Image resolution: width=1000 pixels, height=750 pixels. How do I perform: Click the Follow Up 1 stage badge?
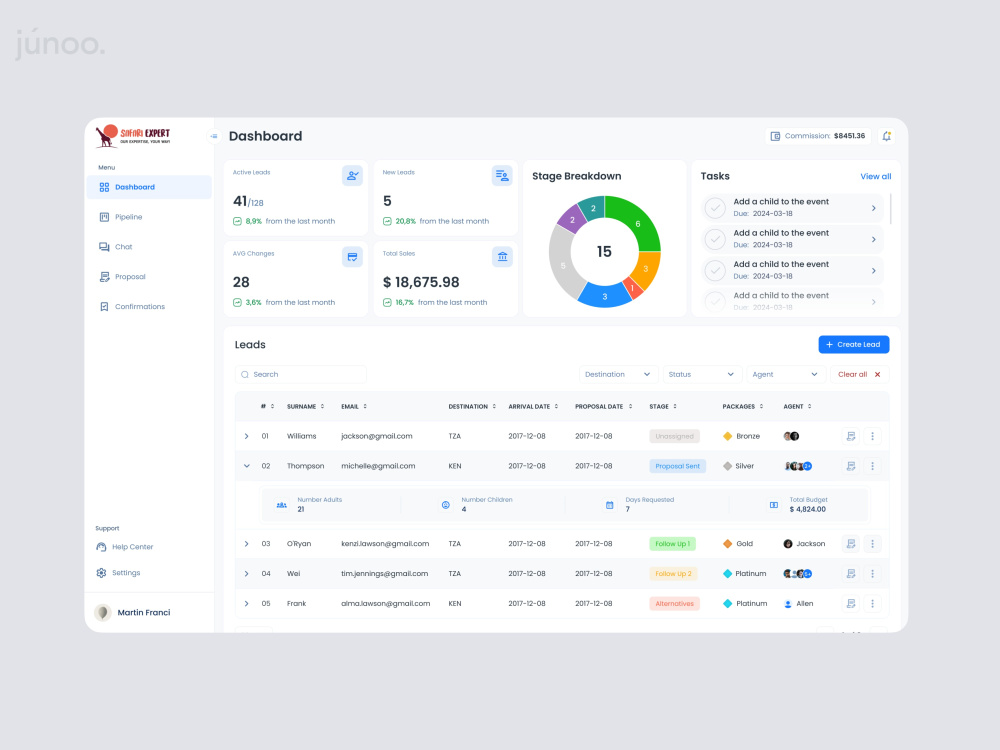click(x=672, y=544)
